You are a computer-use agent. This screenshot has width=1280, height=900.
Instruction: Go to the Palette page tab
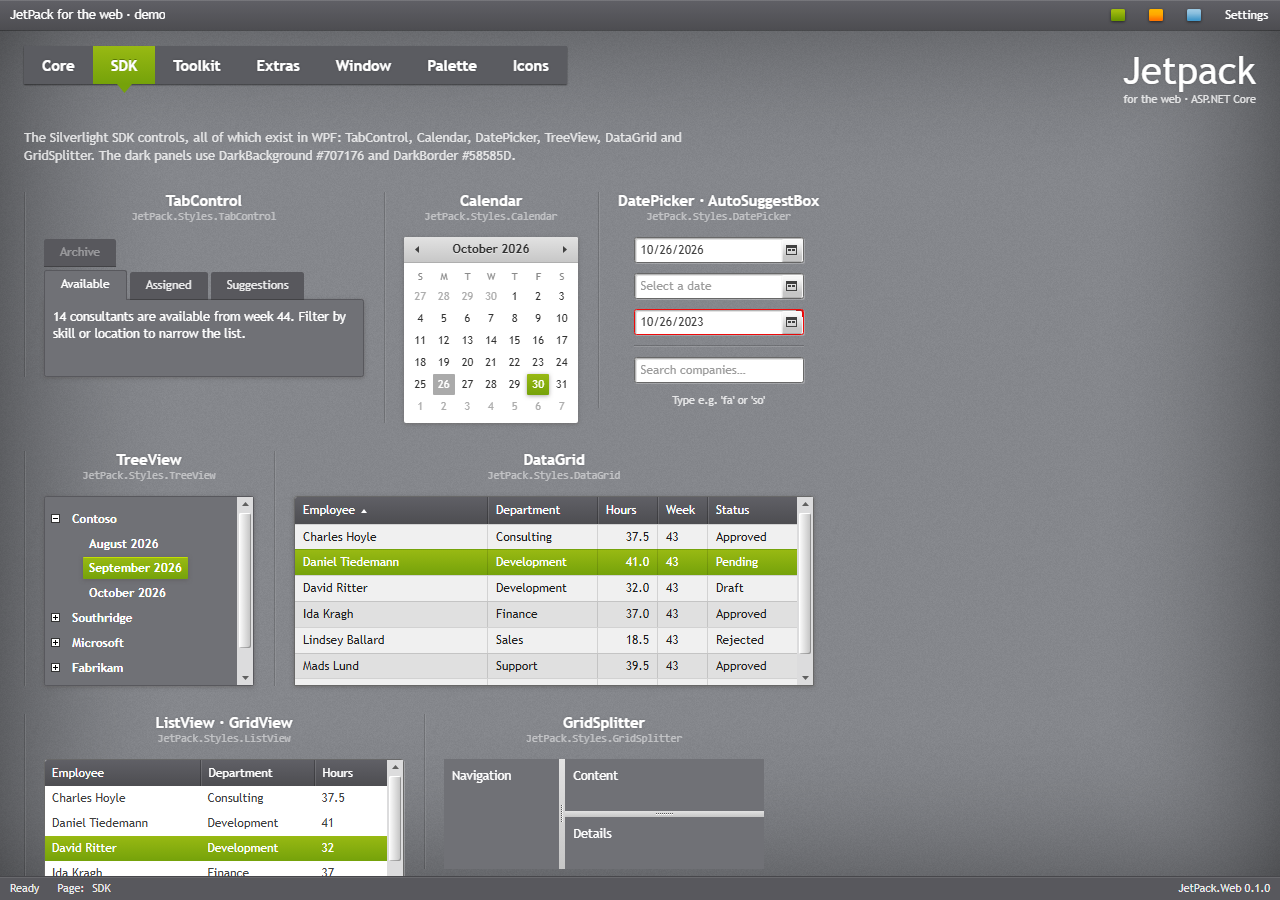point(452,66)
